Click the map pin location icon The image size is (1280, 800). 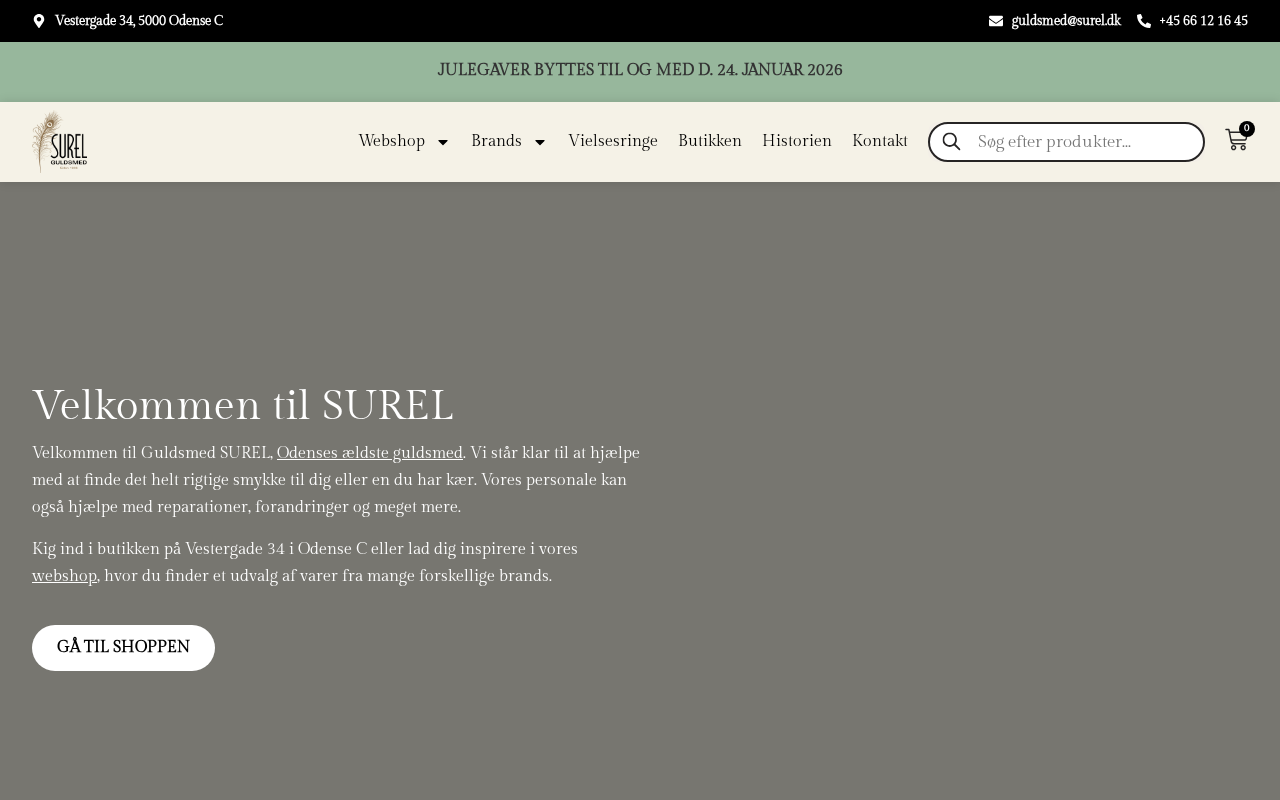[39, 21]
